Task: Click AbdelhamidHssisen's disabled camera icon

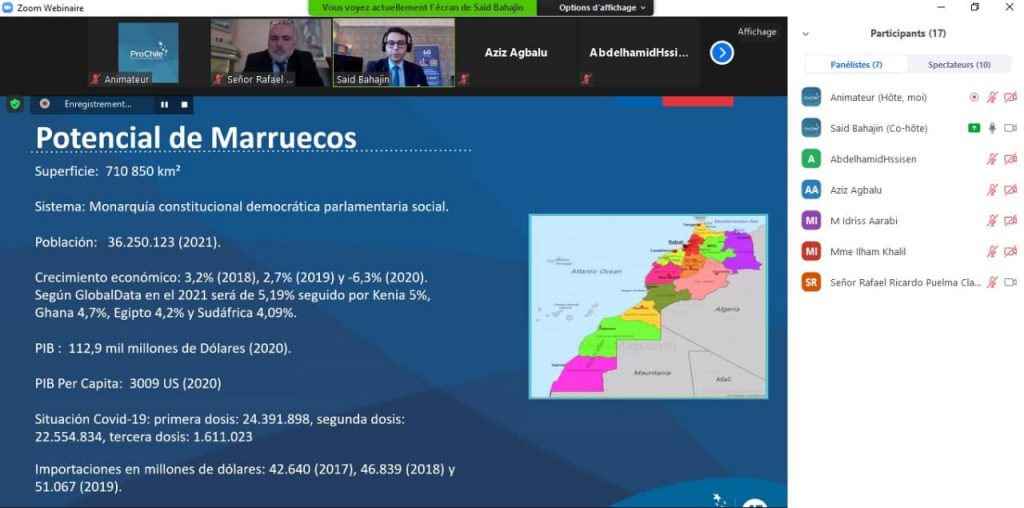Action: pyautogui.click(x=1010, y=159)
